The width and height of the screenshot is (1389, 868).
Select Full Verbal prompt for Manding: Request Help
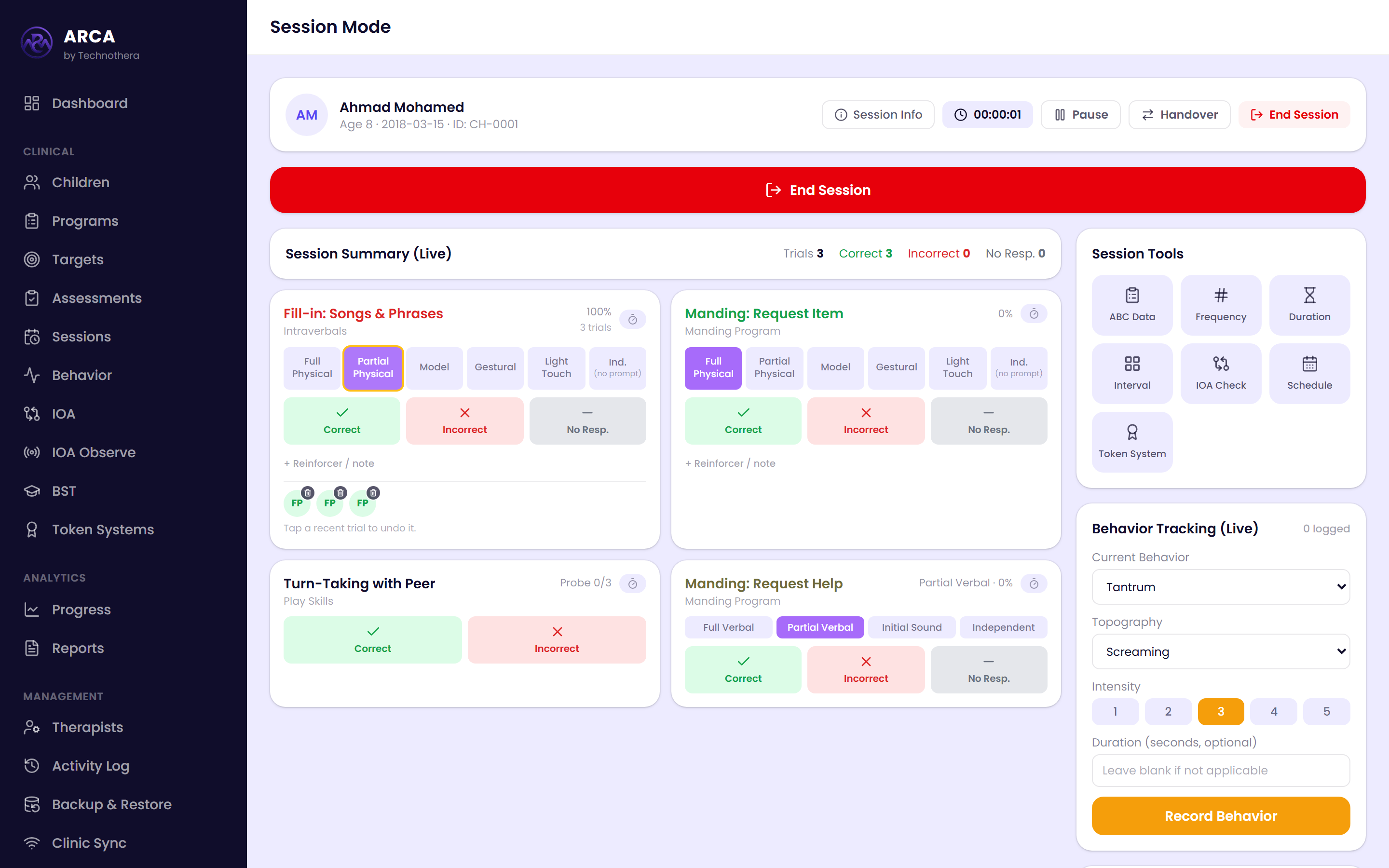(x=728, y=627)
